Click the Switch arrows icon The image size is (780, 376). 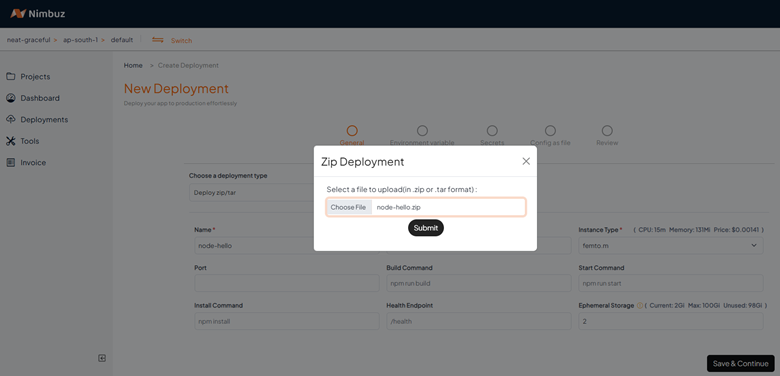158,40
